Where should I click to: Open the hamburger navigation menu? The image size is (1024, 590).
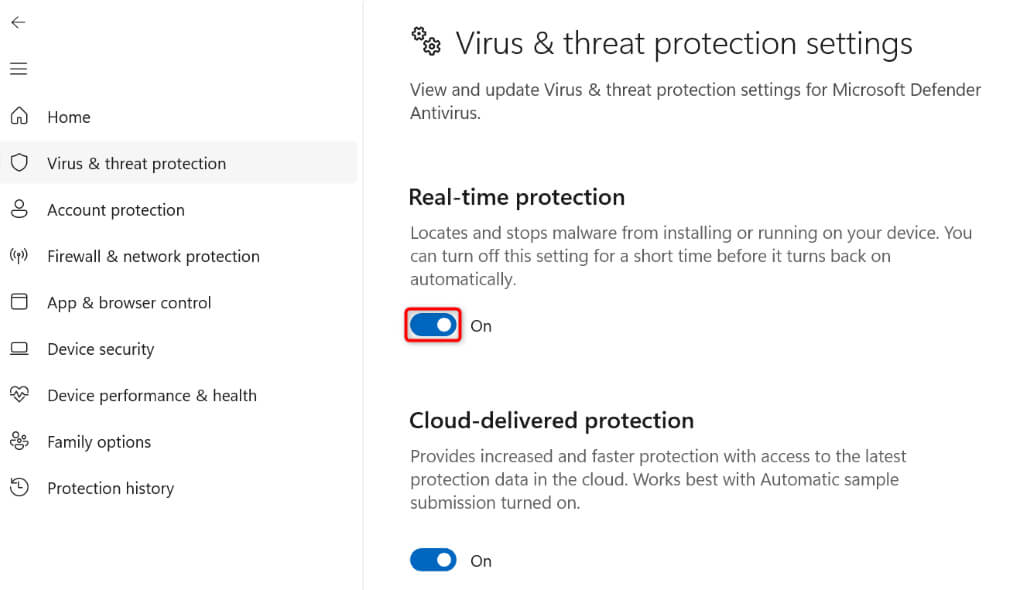(x=19, y=68)
